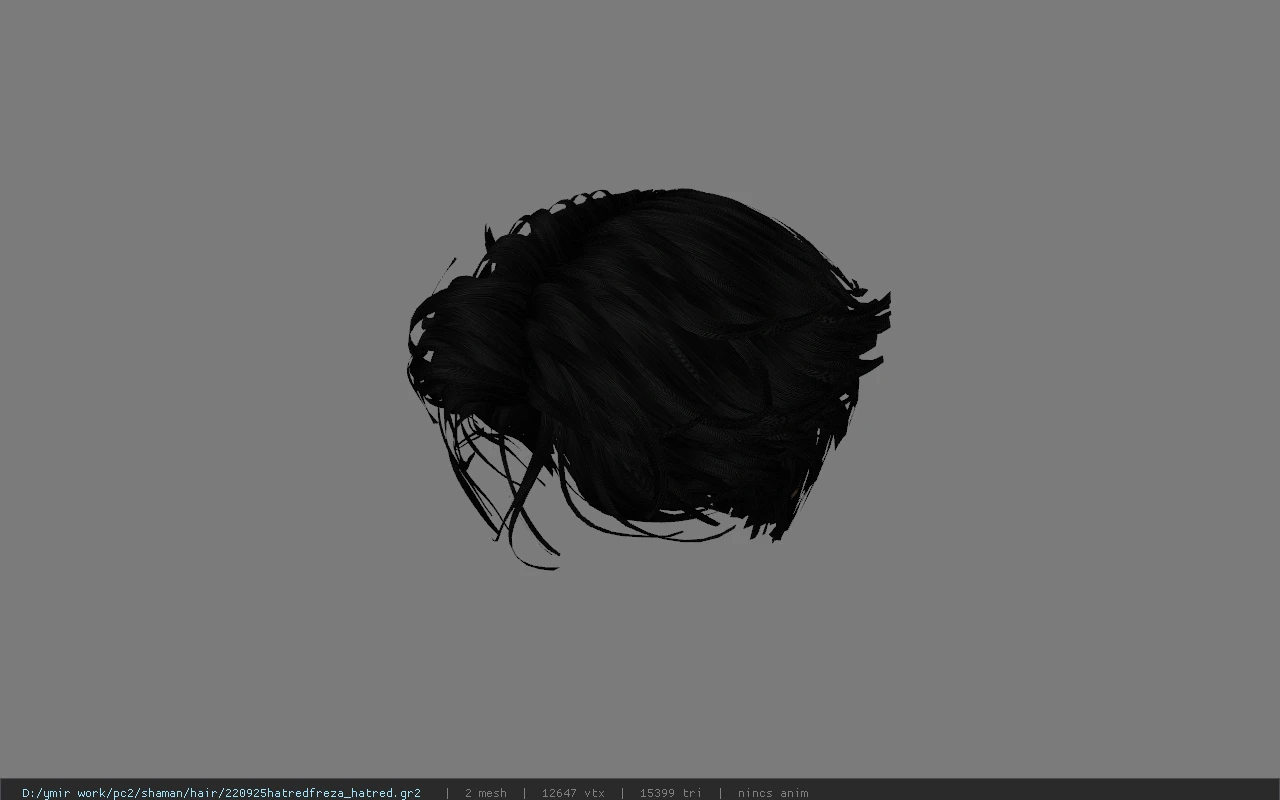Click the "12647 vtx" vertex count
Viewport: 1280px width, 800px height.
coord(573,793)
